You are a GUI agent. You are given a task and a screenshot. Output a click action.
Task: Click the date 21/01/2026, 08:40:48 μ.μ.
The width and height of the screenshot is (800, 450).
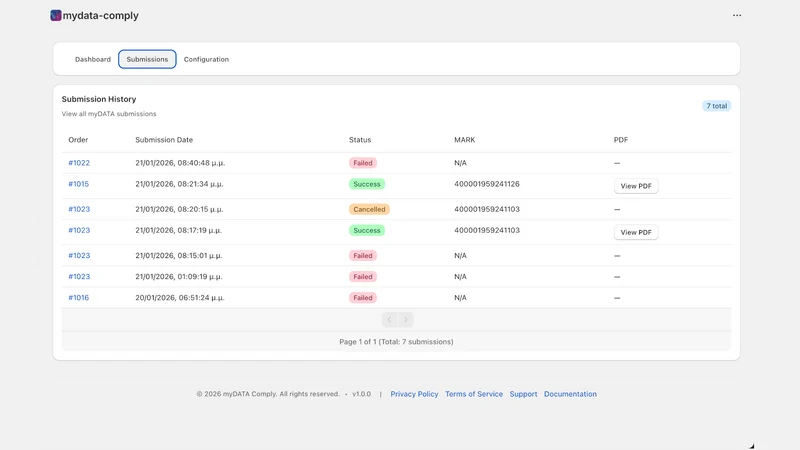180,163
